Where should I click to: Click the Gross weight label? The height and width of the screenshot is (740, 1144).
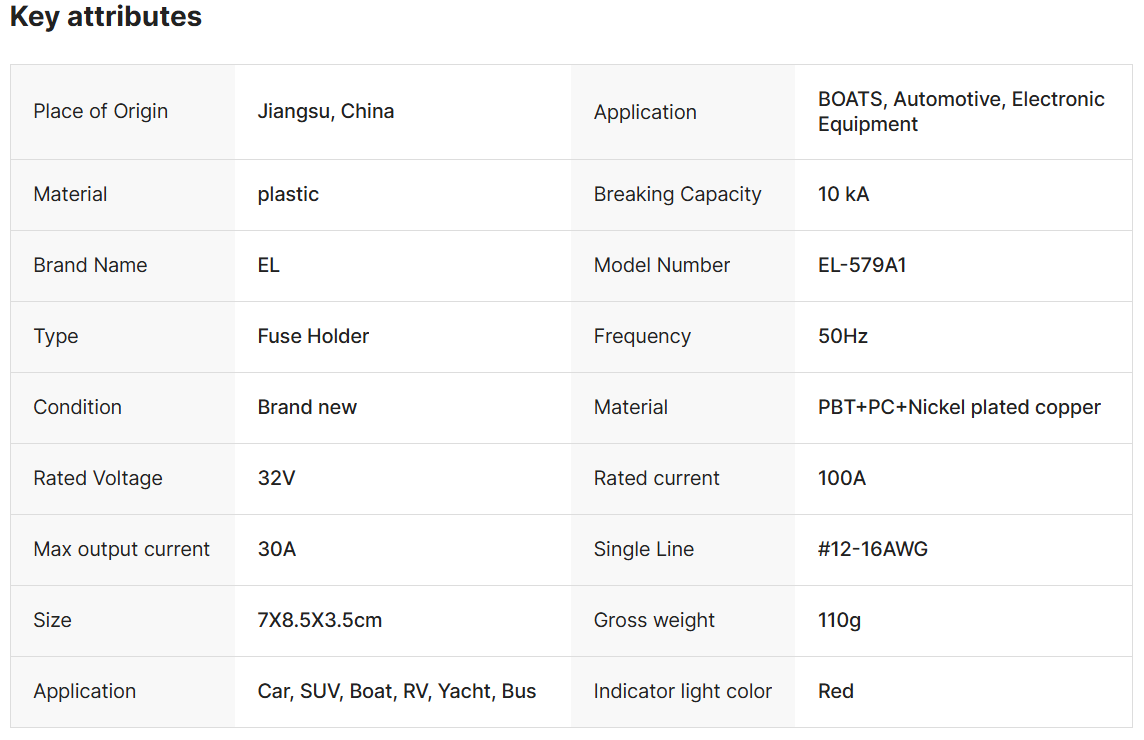(654, 620)
